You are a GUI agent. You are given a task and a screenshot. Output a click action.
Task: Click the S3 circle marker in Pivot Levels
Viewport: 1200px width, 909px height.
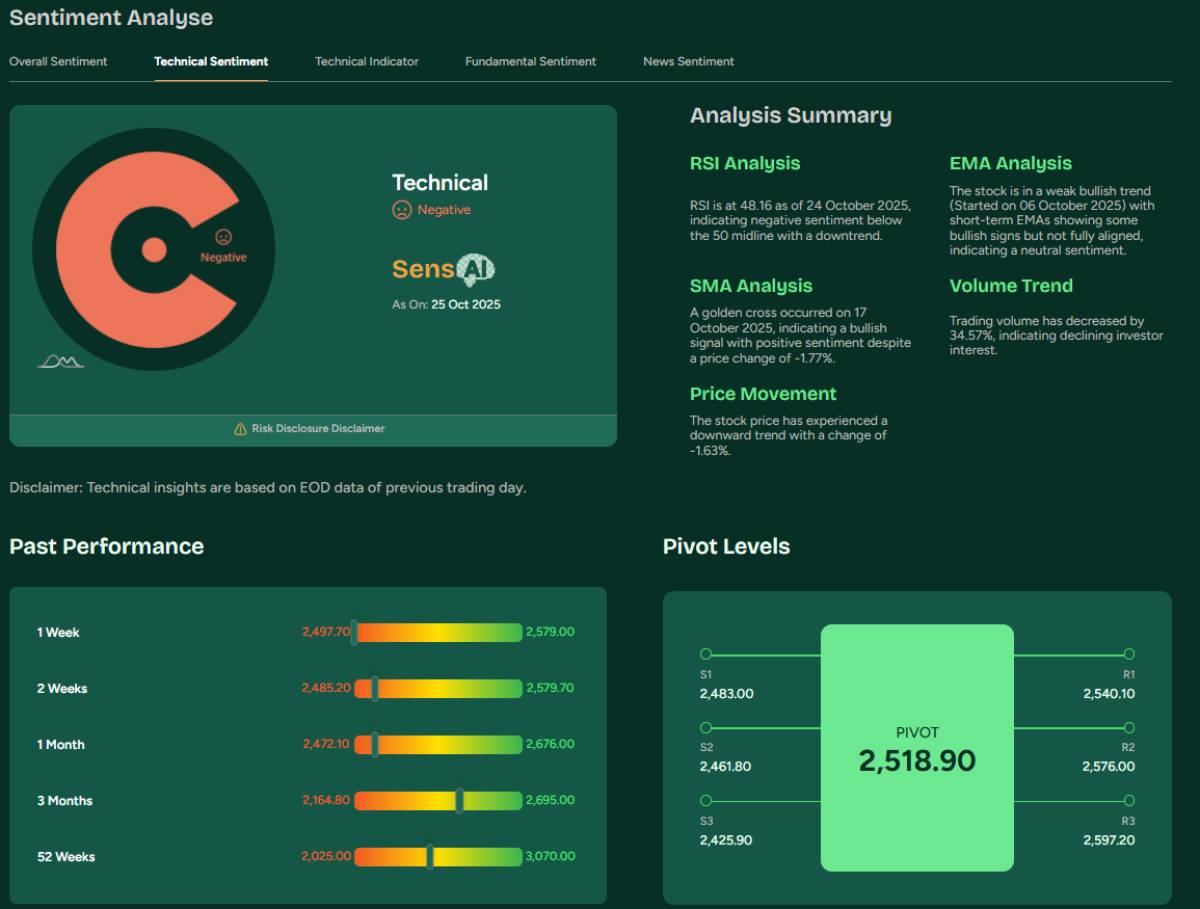[707, 800]
